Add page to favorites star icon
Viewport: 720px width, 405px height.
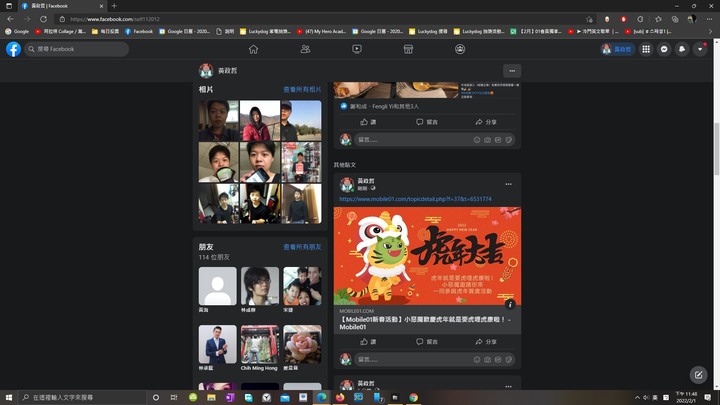point(589,19)
